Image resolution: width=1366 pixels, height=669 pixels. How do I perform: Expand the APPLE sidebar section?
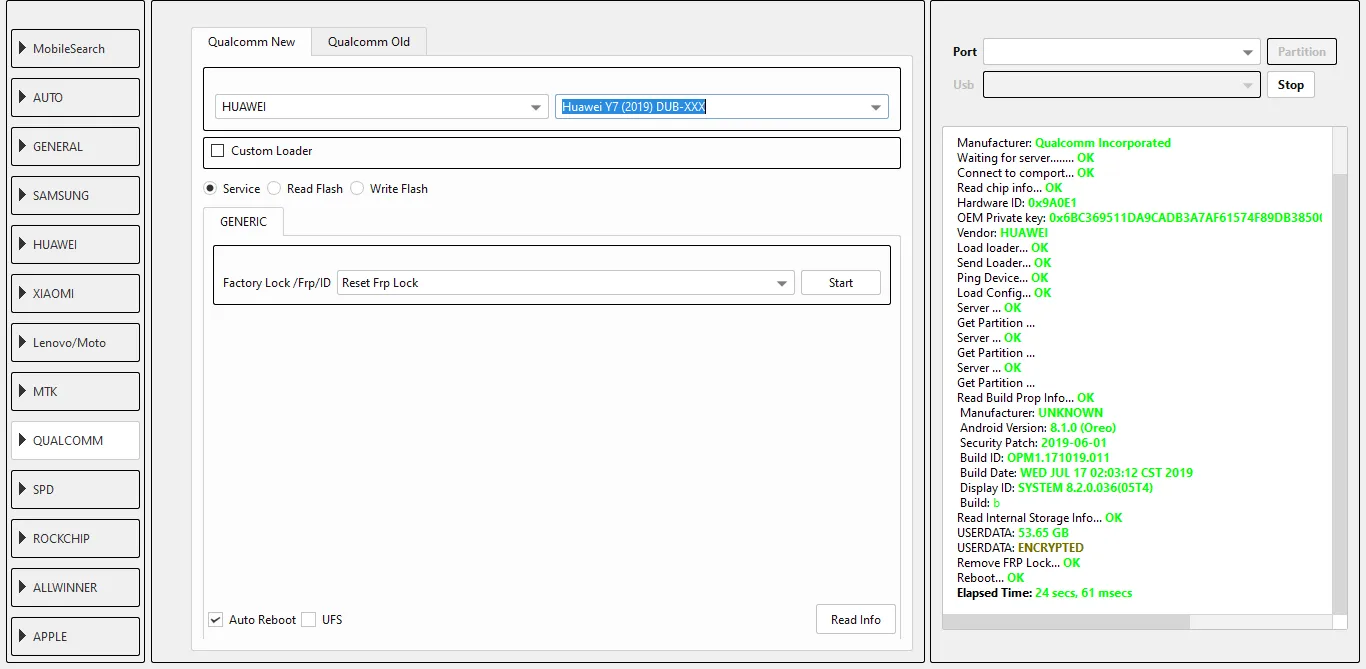point(75,637)
